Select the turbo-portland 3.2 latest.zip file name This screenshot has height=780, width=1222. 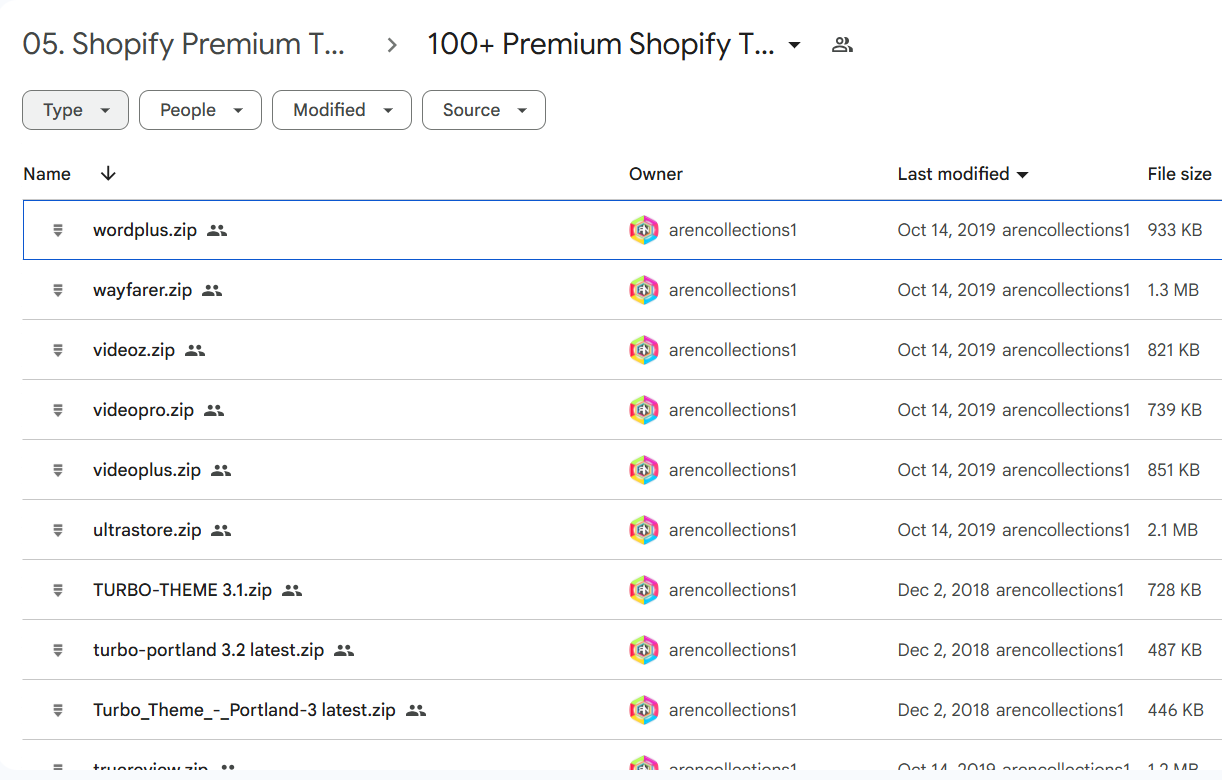coord(209,650)
